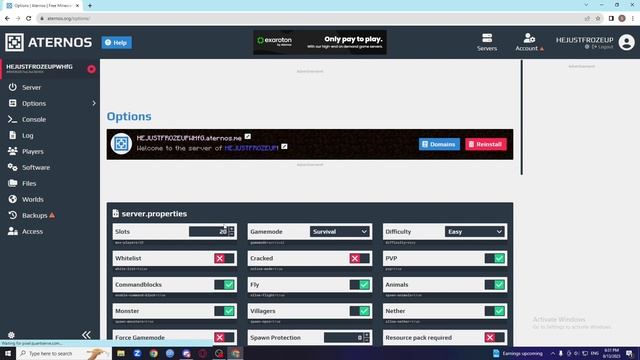The width and height of the screenshot is (640, 360).
Task: Toggle the Fly switch
Action: pyautogui.click(x=360, y=284)
